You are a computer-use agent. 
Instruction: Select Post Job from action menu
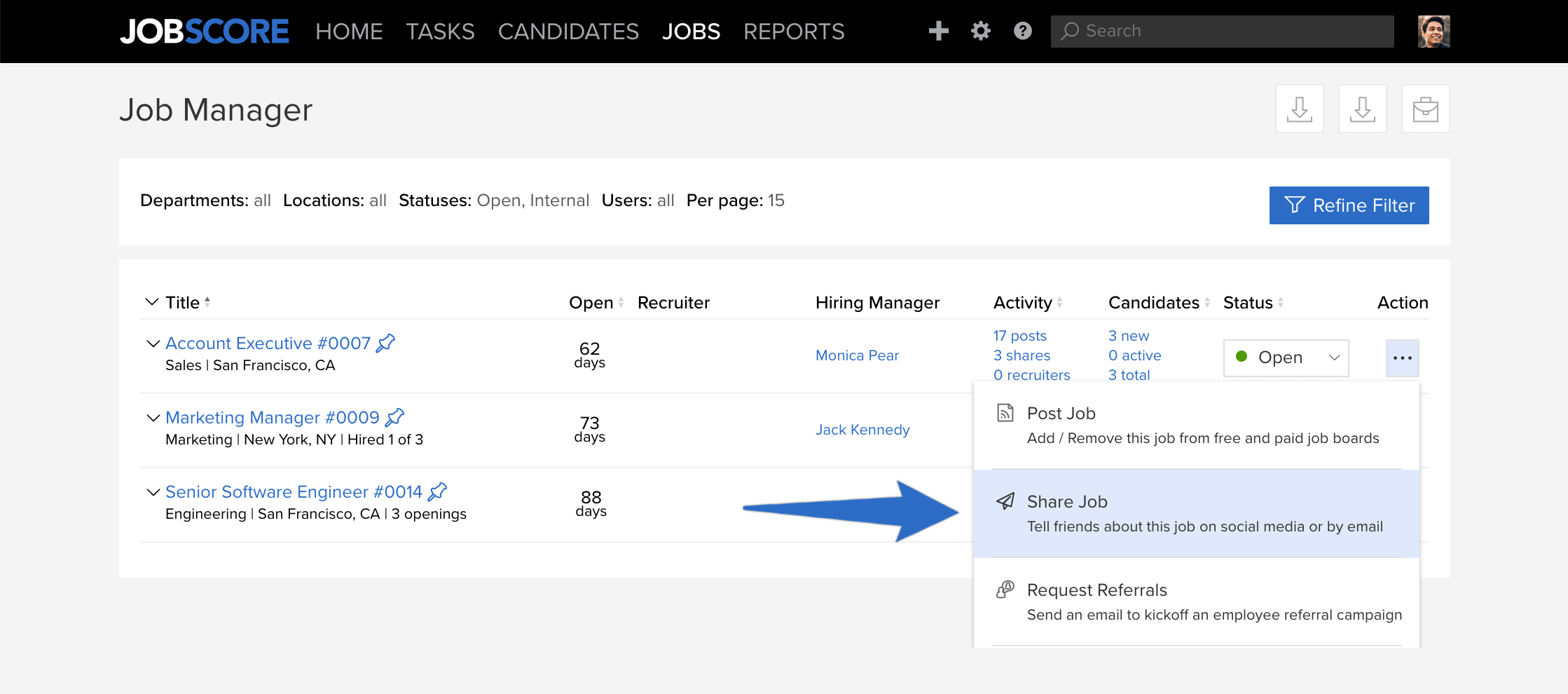click(1197, 426)
